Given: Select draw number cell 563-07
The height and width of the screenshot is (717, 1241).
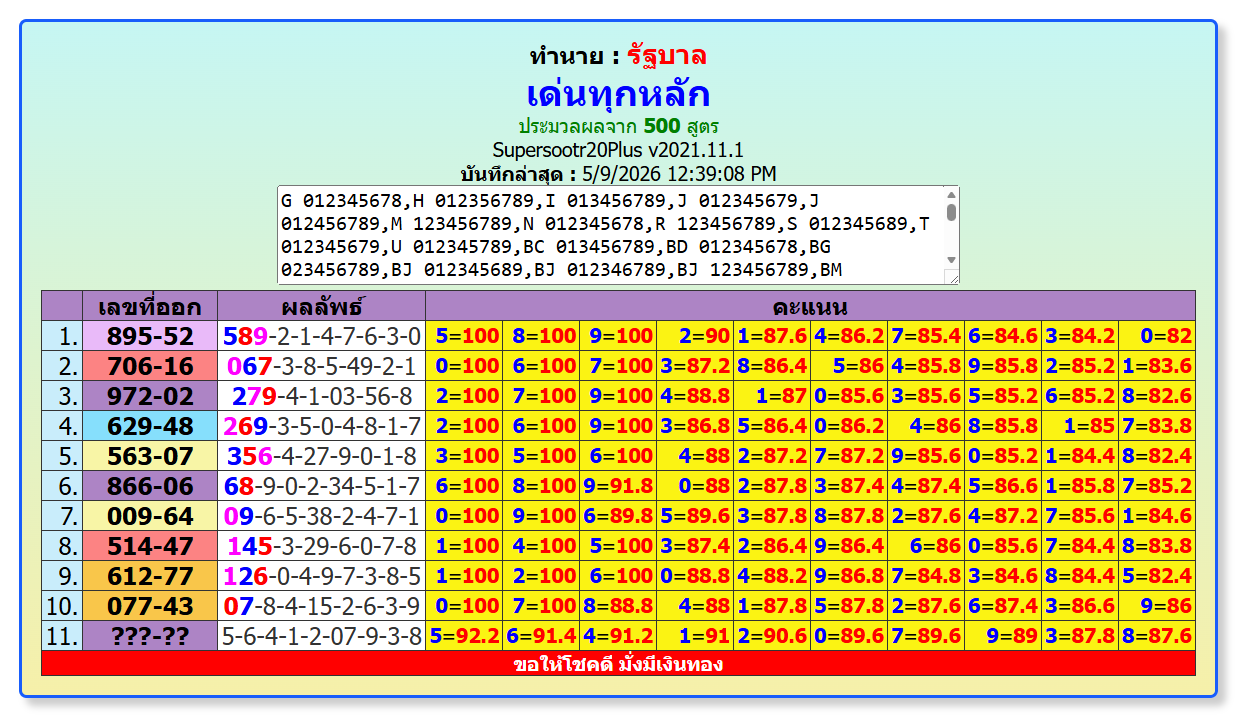Looking at the screenshot, I should [150, 456].
